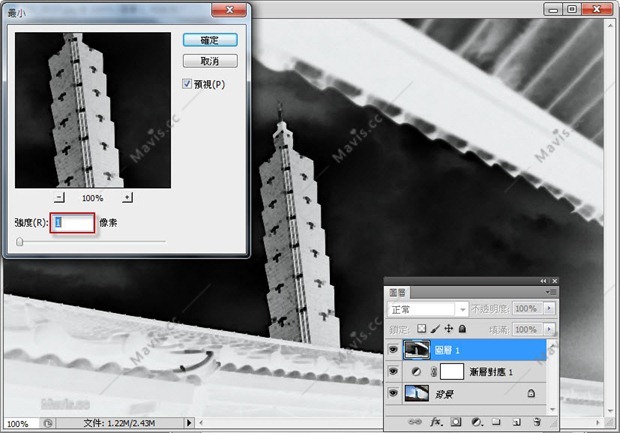Open the 填滿 fill slider arrow
Screen dimensions: 620x433
pos(550,329)
